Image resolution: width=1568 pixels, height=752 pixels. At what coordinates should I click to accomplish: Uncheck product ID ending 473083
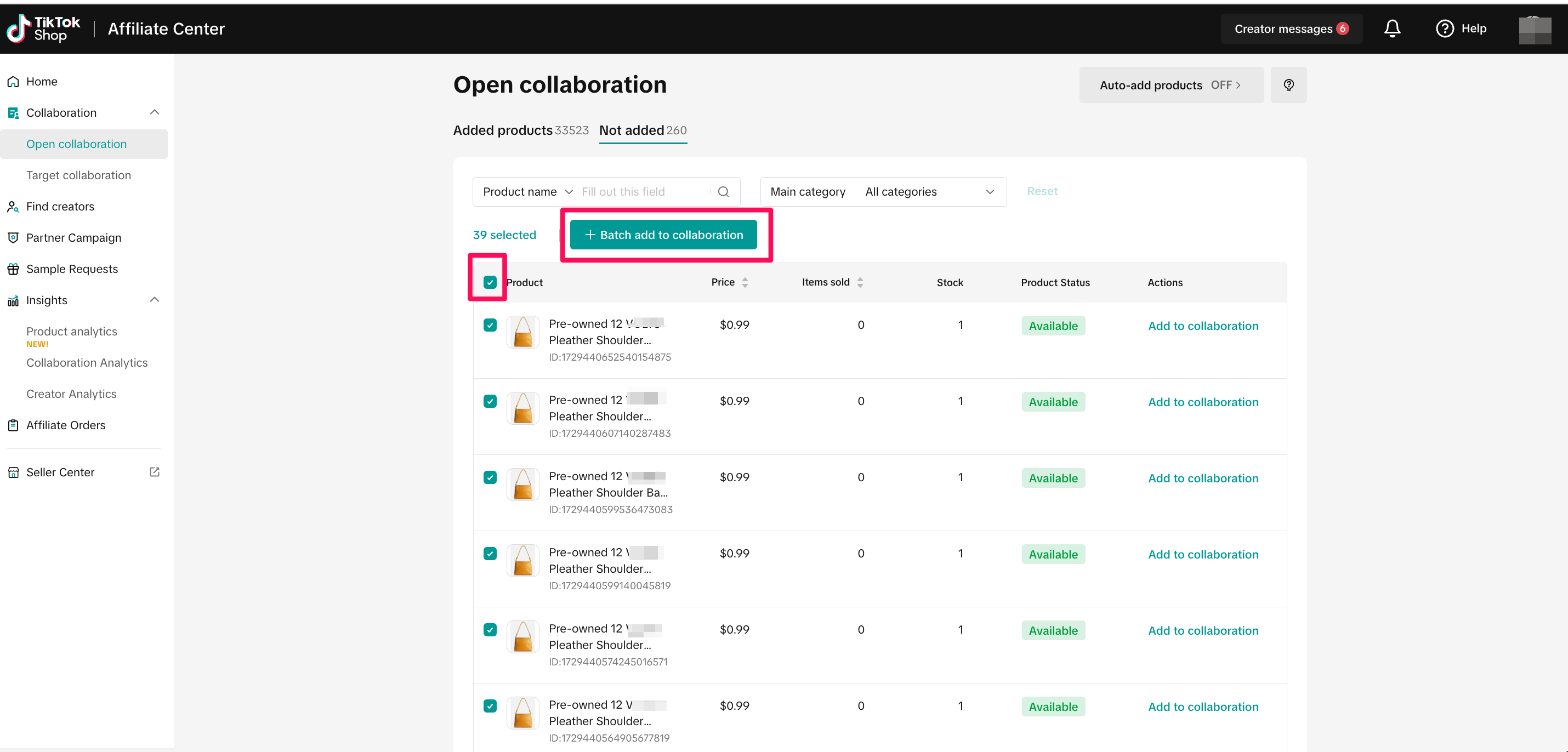[490, 477]
